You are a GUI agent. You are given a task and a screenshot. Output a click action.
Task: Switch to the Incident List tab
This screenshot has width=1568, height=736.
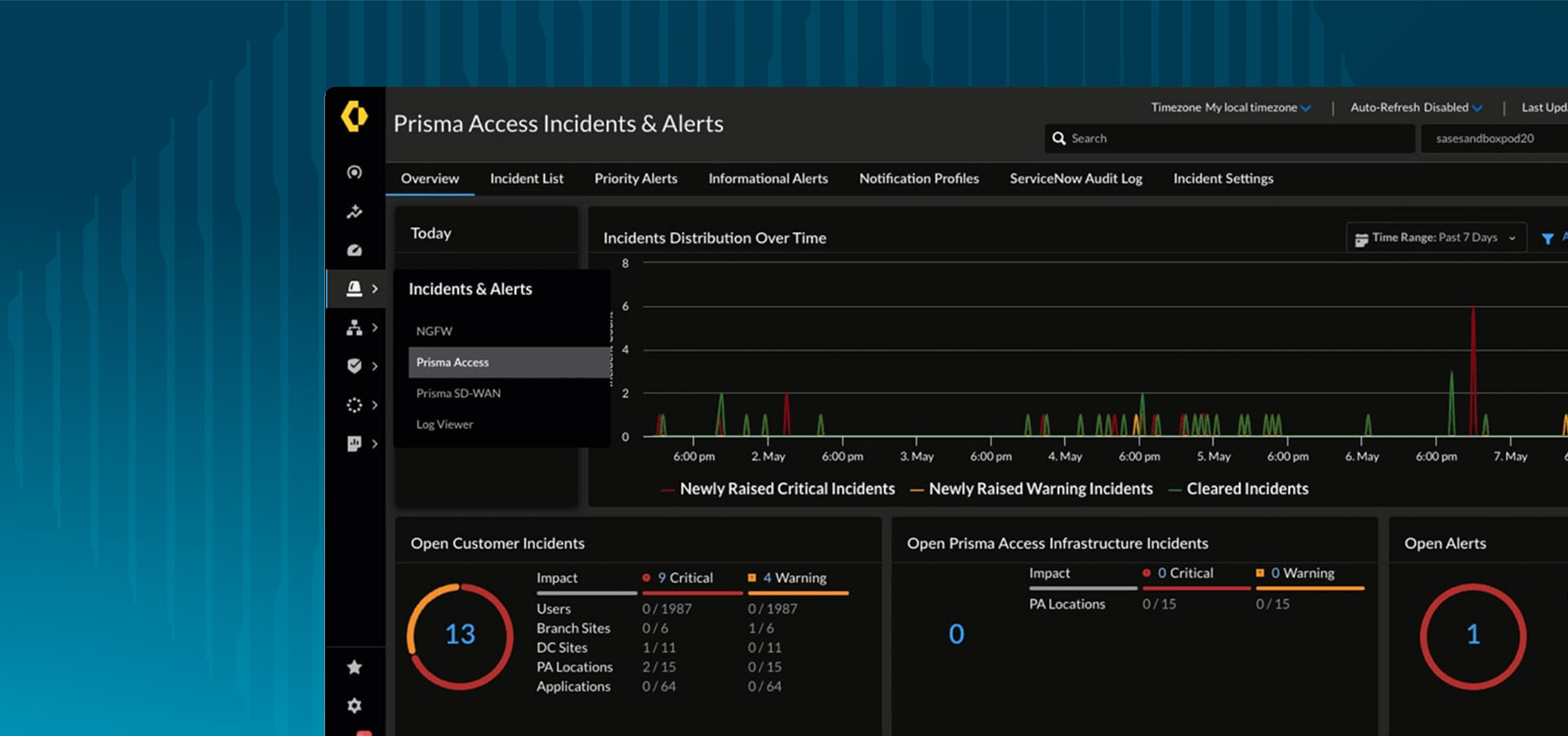[526, 178]
